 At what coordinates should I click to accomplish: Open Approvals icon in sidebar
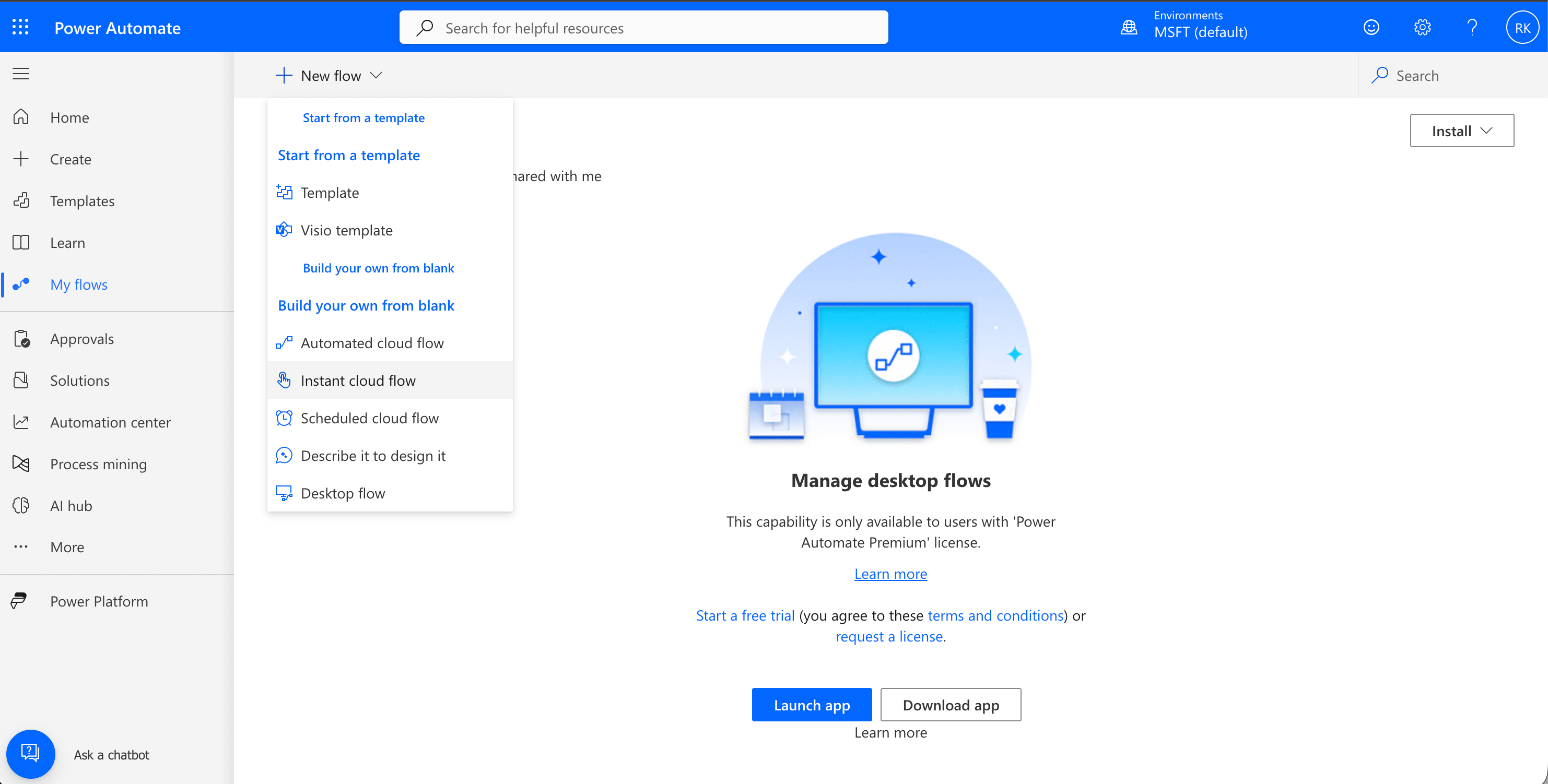(21, 338)
